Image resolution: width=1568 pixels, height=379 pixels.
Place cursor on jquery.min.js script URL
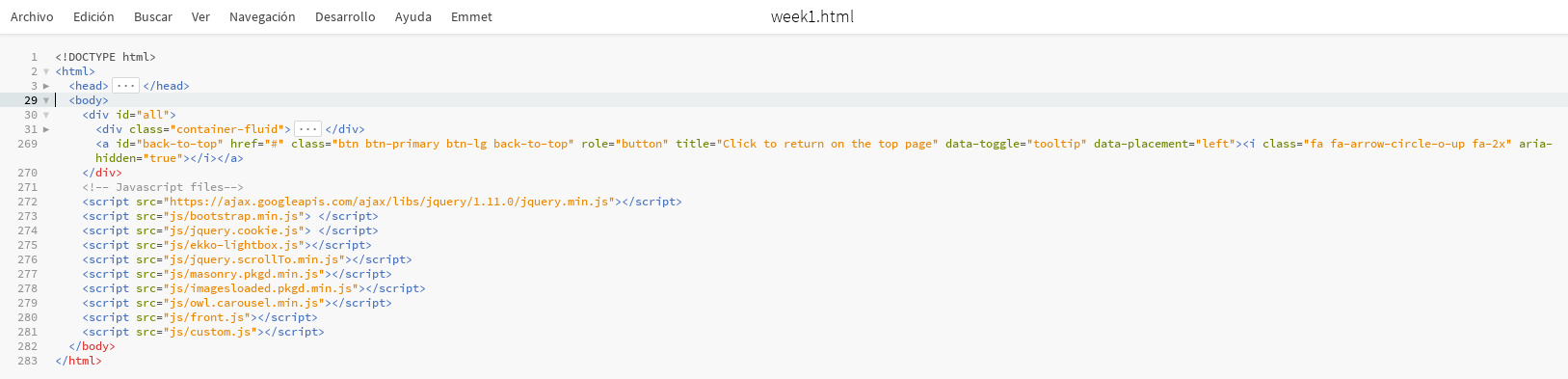(x=390, y=202)
